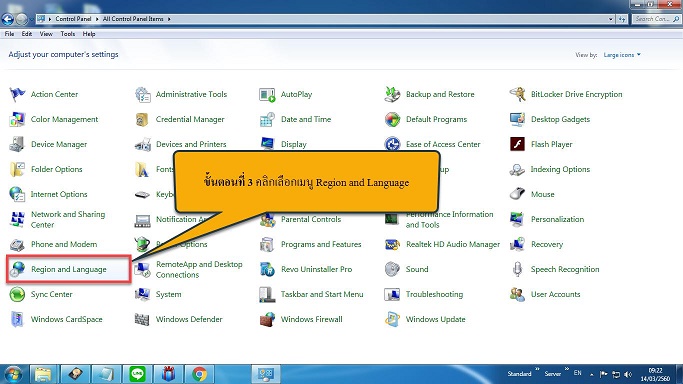The width and height of the screenshot is (683, 384).
Task: Click the Speech Recognition microphone icon
Action: pyautogui.click(x=517, y=269)
